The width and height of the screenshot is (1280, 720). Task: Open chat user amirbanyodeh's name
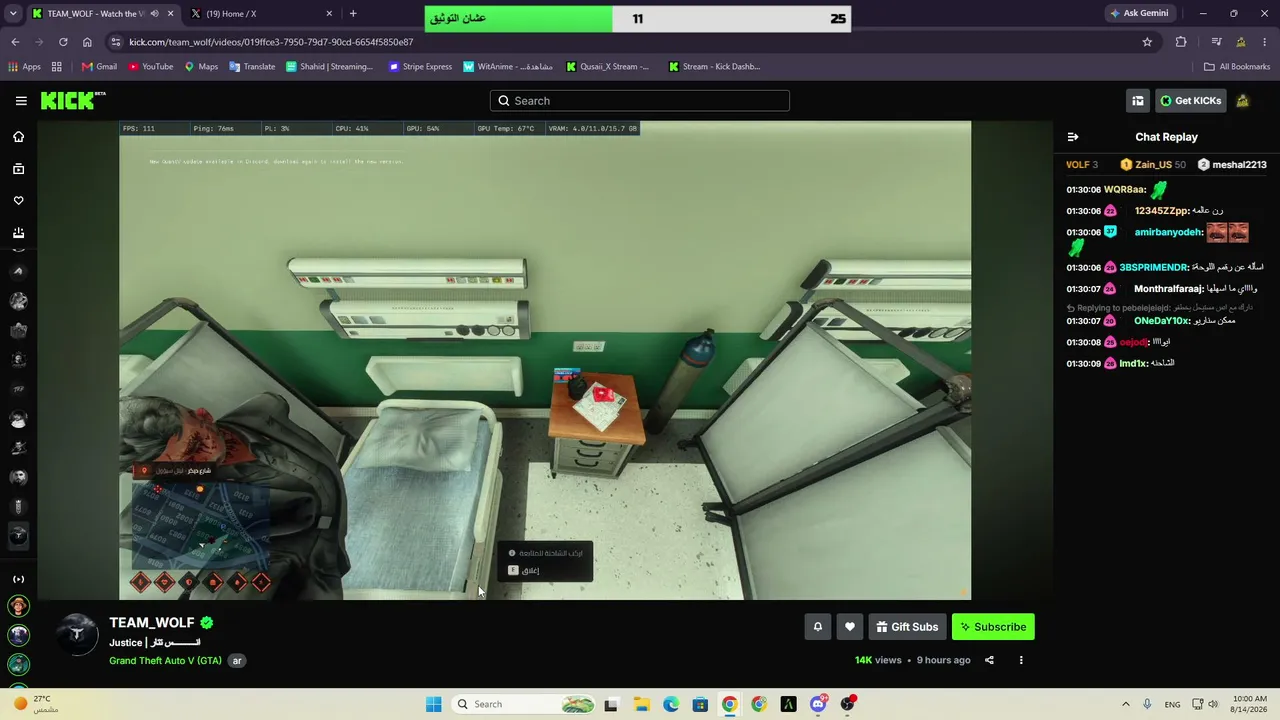coord(1169,232)
